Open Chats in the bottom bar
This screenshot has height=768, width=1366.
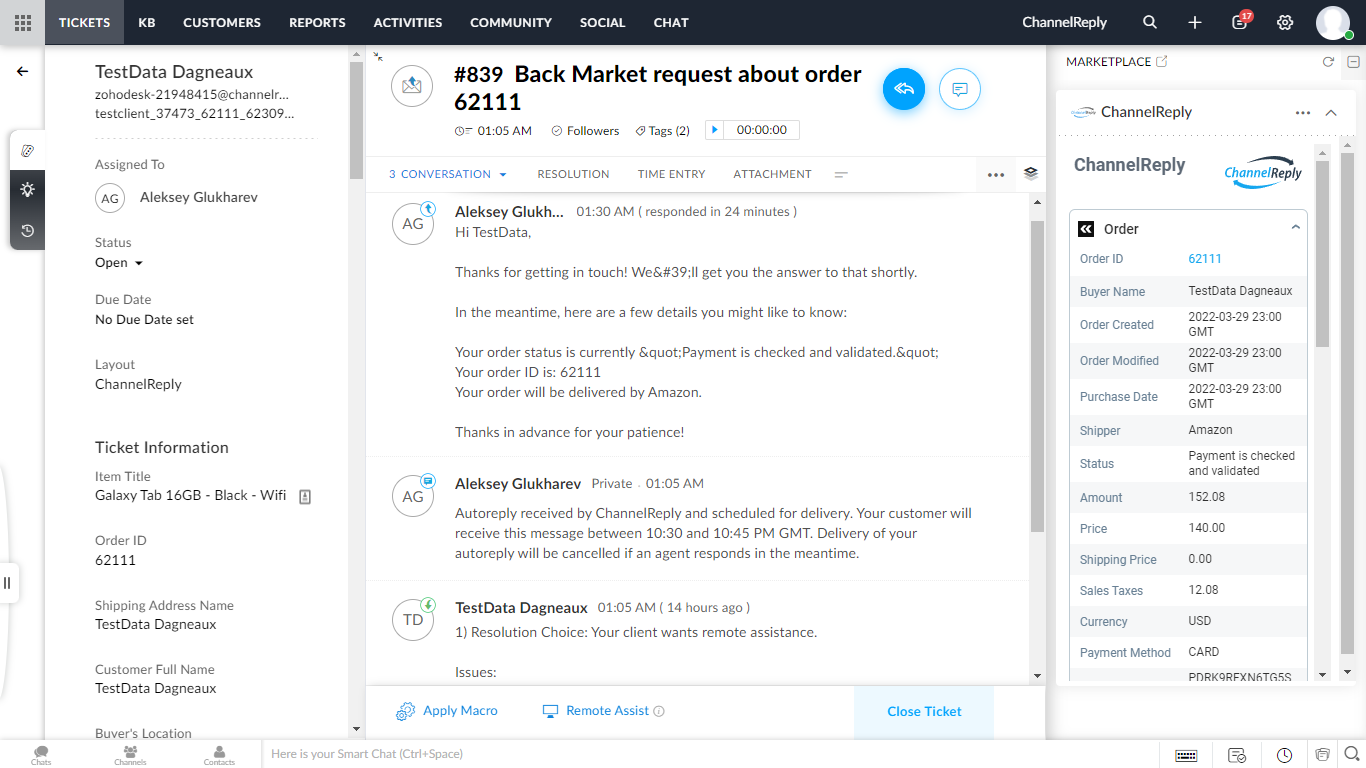click(x=41, y=754)
